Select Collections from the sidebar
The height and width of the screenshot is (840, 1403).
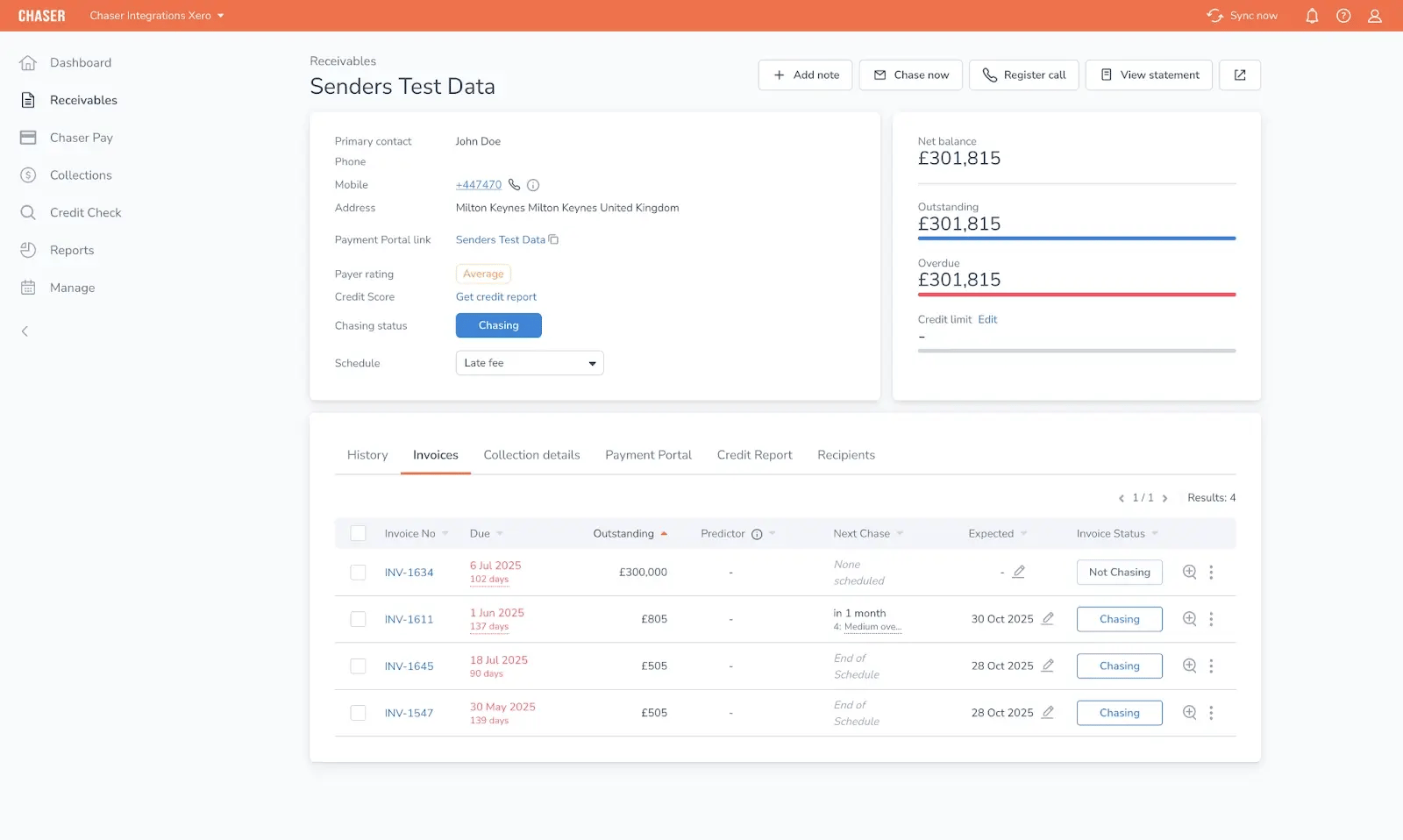80,174
